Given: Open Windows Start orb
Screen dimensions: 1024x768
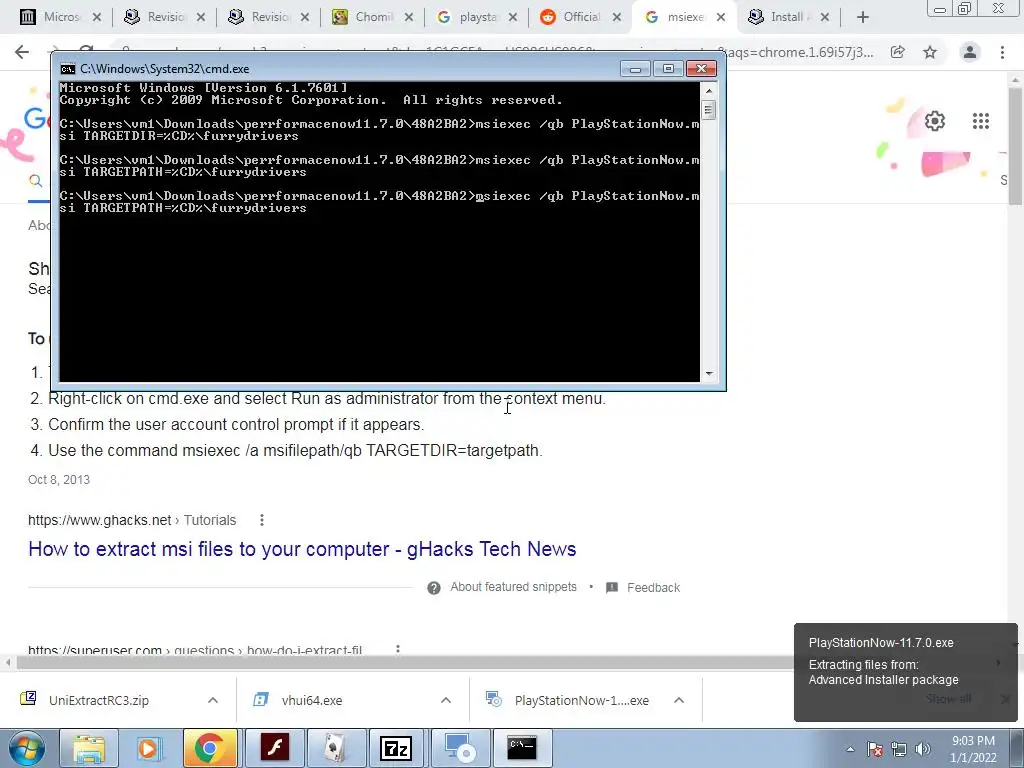Looking at the screenshot, I should (26, 748).
